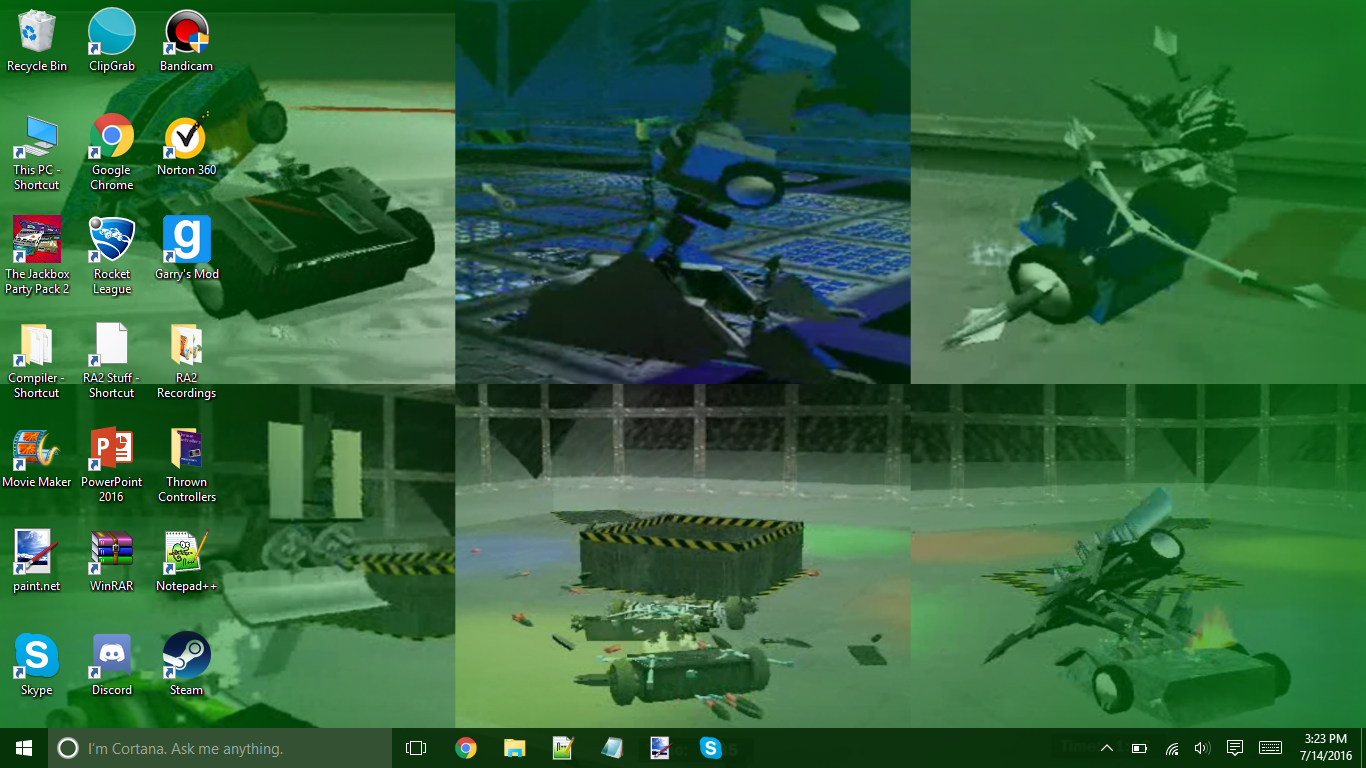Open the touch keyboard tray icon
This screenshot has height=768, width=1366.
[1270, 748]
